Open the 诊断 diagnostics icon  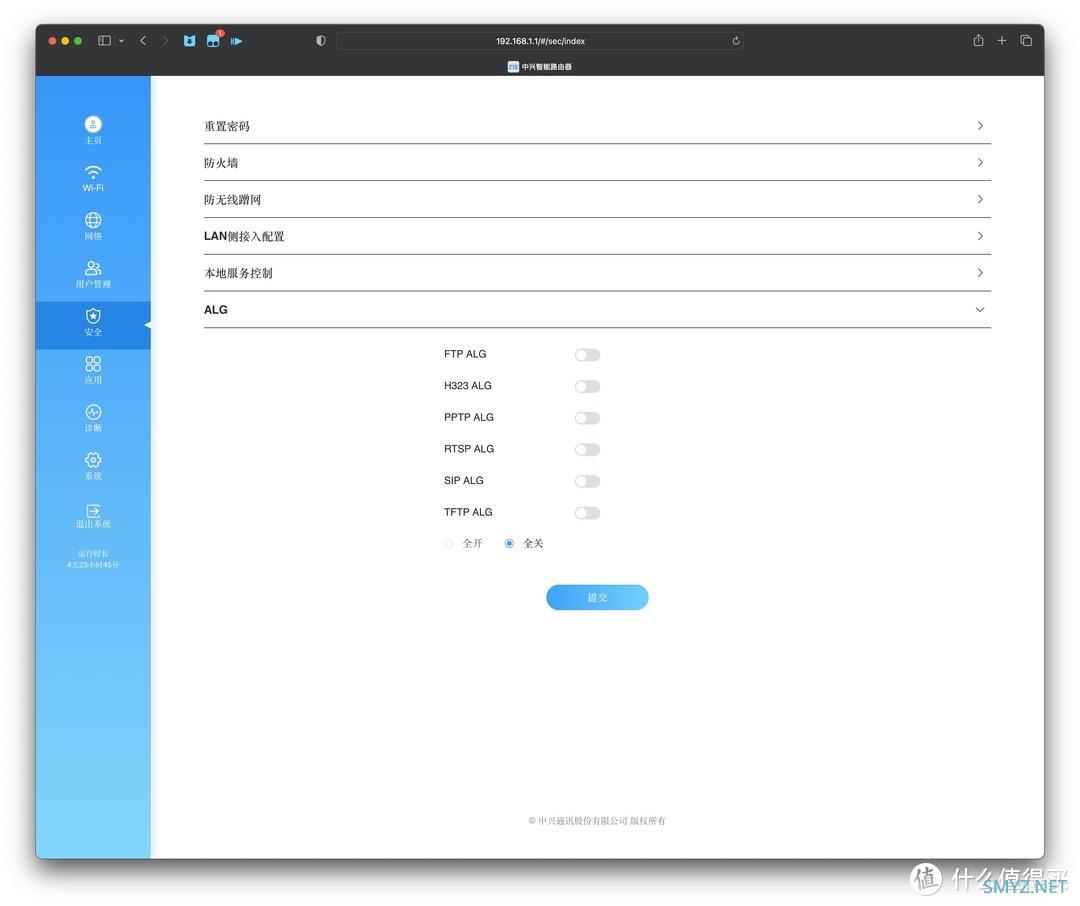93,412
